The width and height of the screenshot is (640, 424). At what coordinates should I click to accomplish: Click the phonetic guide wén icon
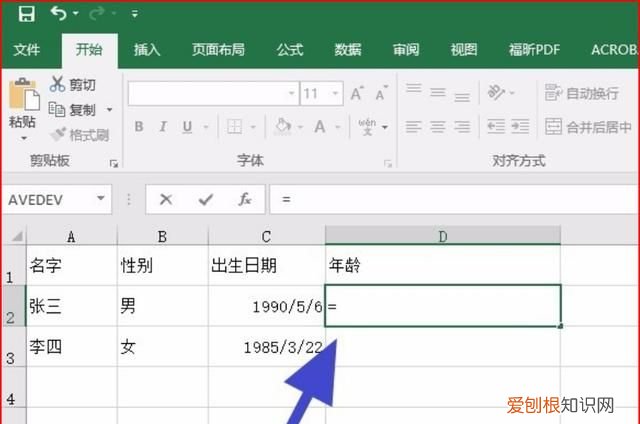pyautogui.click(x=367, y=127)
